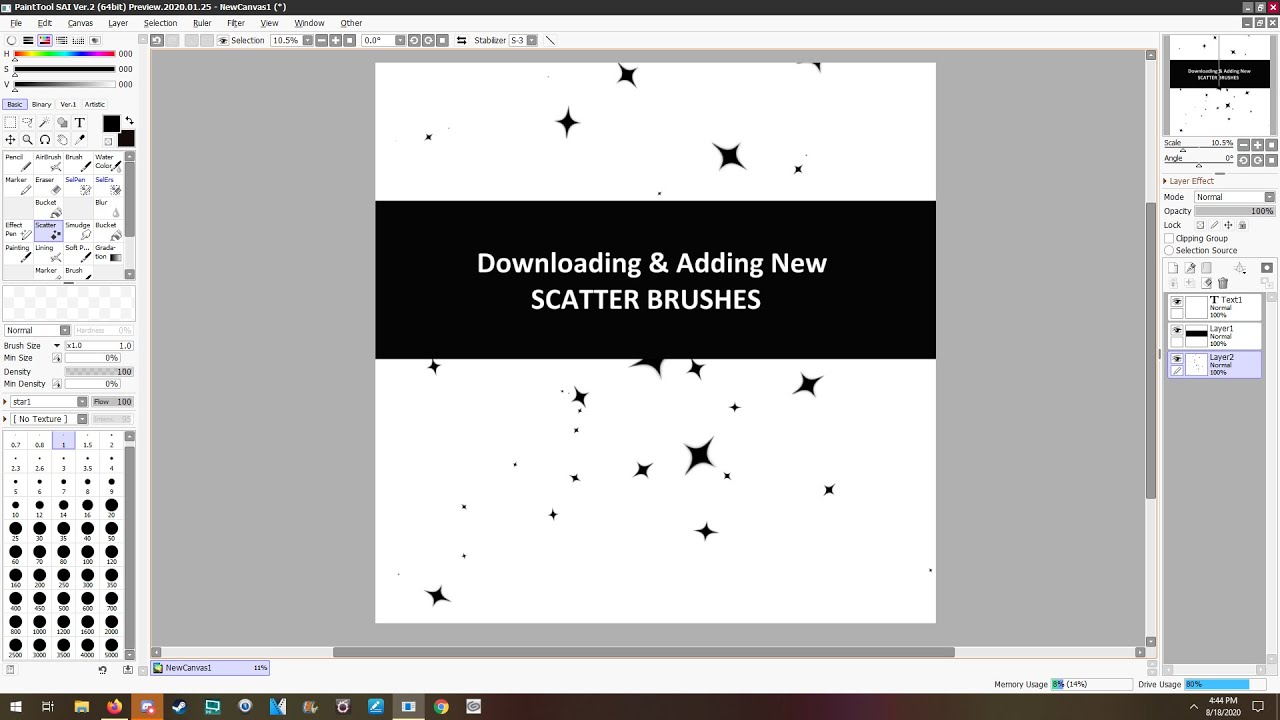Choose the SelErs tool
Screen dimensions: 1280x720
tap(108, 186)
